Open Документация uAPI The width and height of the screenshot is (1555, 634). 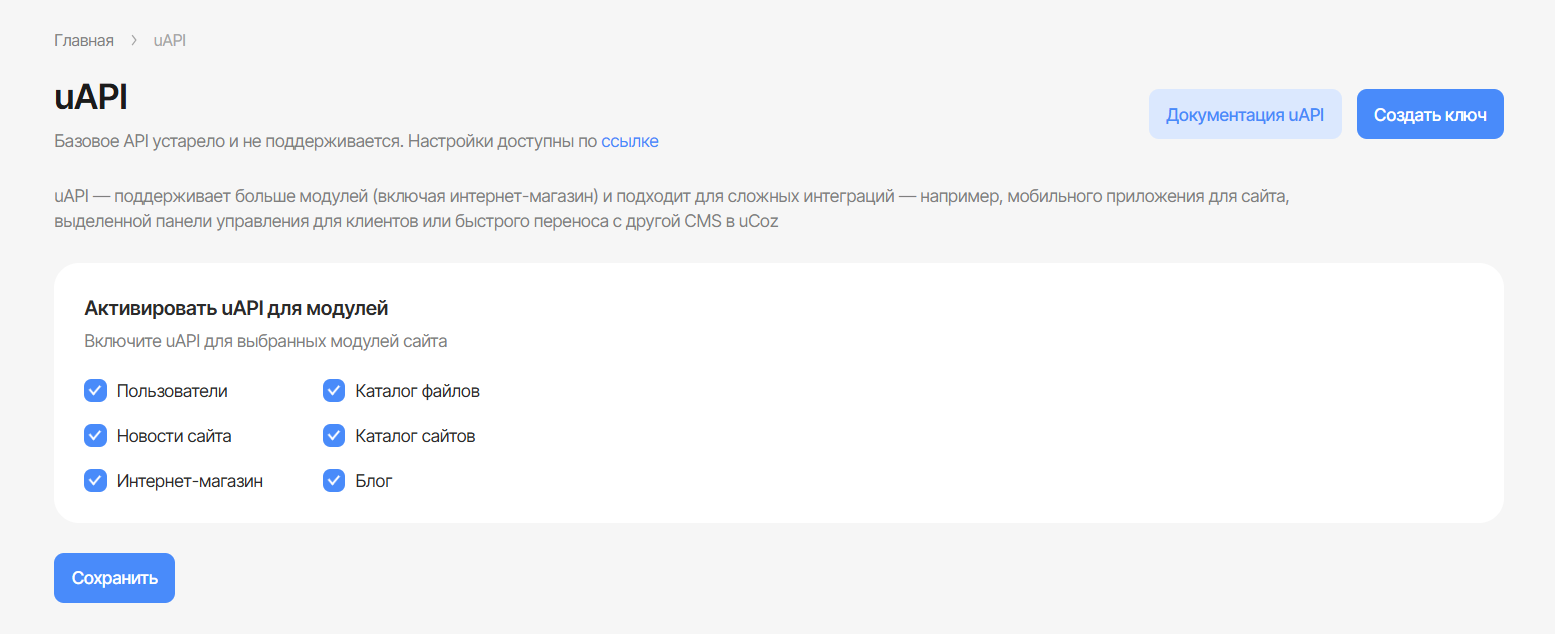pos(1245,114)
